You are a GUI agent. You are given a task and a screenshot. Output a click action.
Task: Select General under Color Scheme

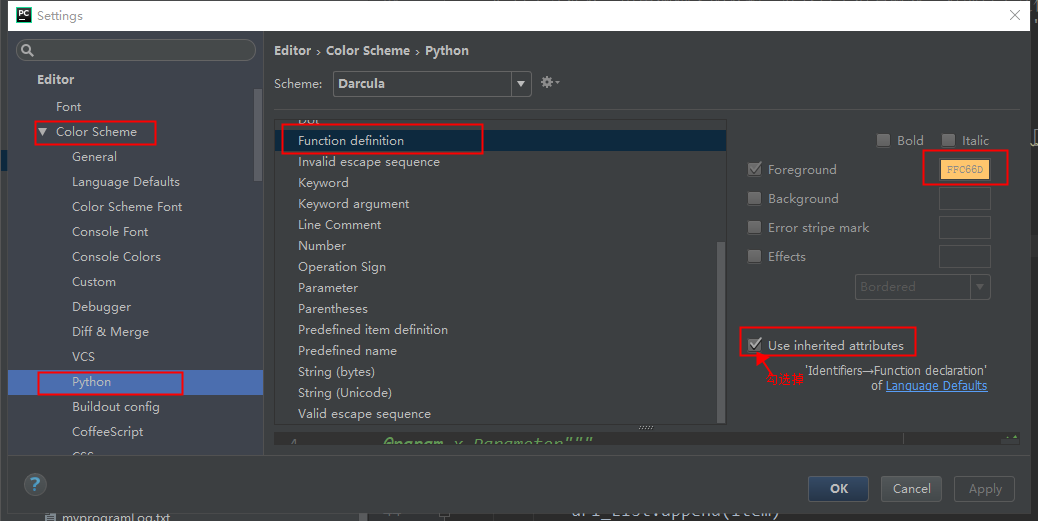click(94, 157)
